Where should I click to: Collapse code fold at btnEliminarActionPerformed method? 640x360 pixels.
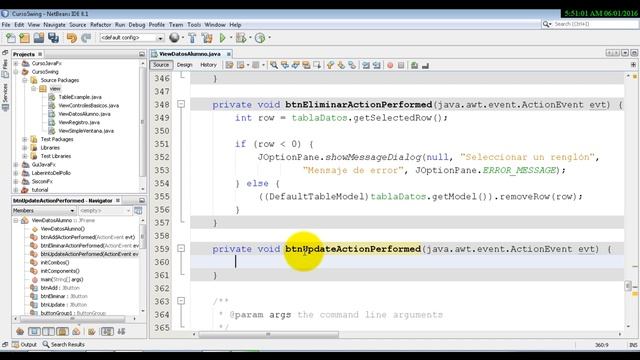(181, 104)
